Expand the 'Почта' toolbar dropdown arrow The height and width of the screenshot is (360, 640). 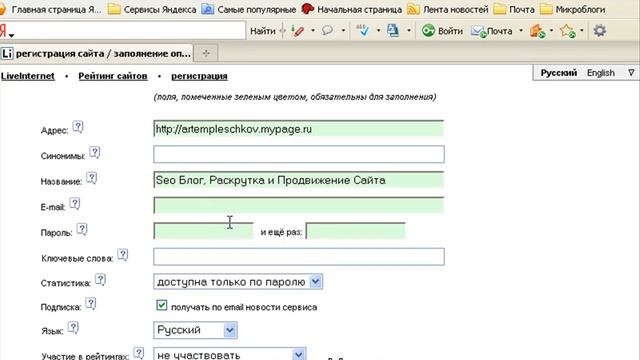pyautogui.click(x=521, y=31)
